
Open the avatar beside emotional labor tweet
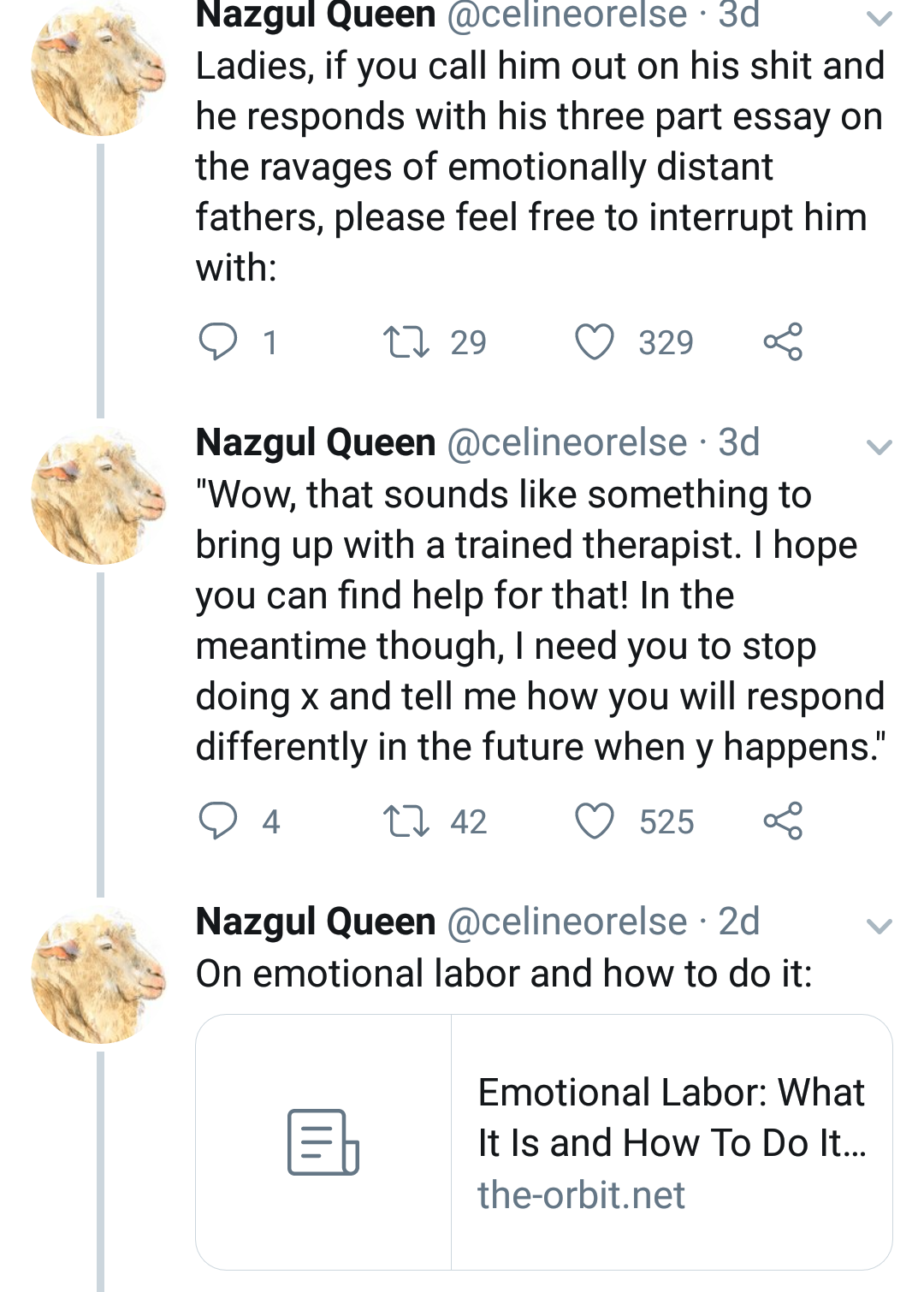click(98, 976)
